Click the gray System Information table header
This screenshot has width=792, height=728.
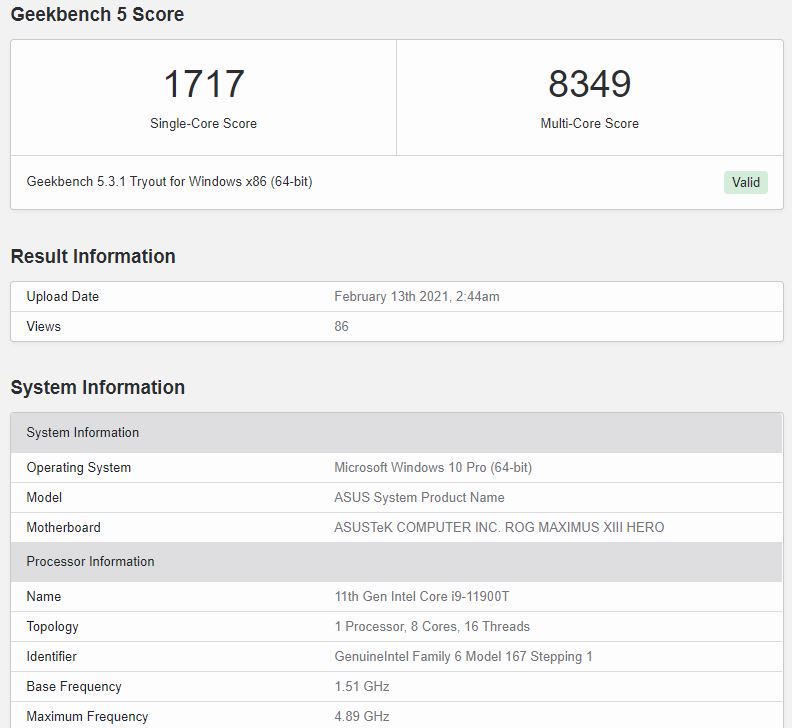pos(397,432)
